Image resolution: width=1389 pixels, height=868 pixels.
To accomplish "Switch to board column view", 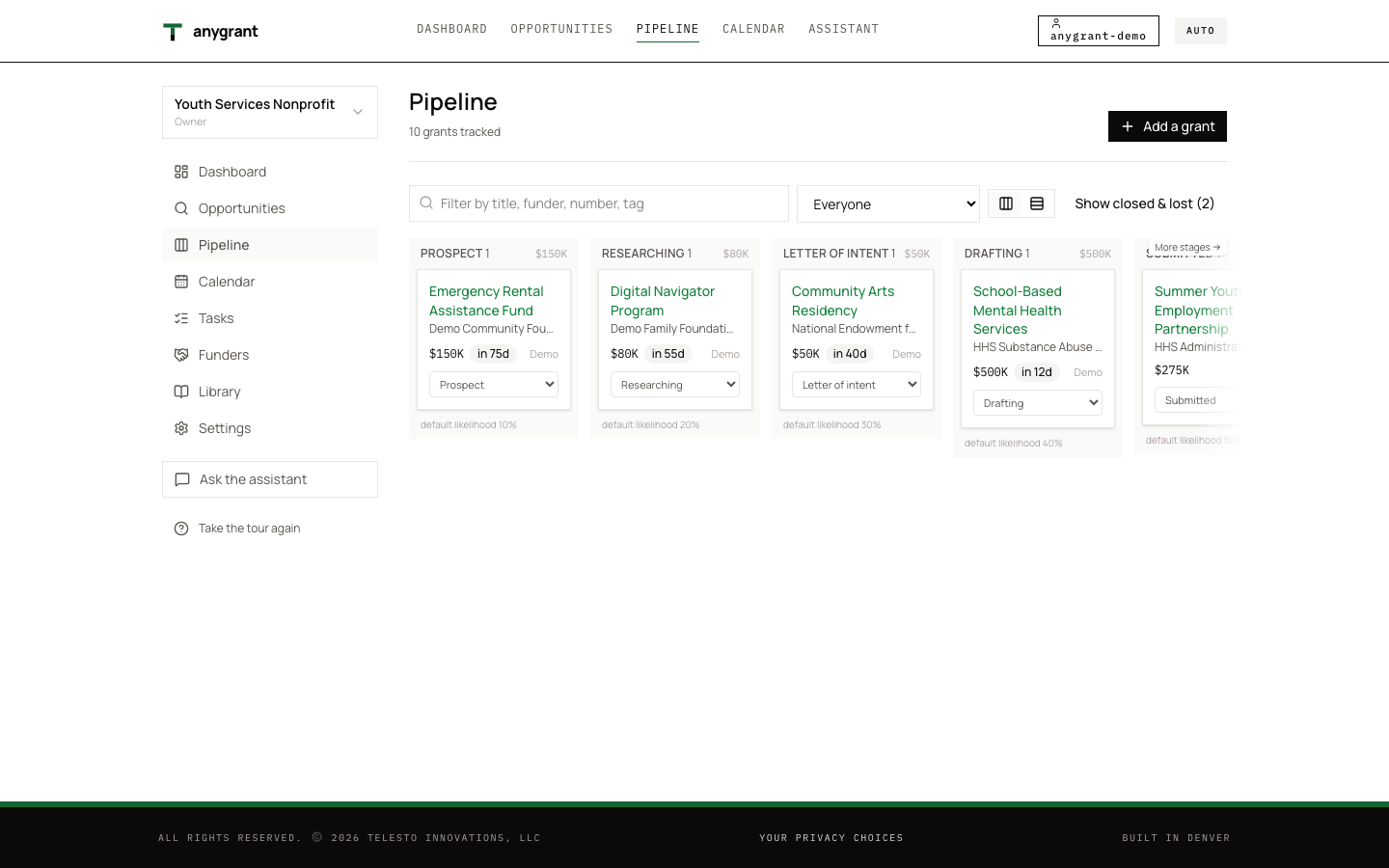I will coord(1006,203).
